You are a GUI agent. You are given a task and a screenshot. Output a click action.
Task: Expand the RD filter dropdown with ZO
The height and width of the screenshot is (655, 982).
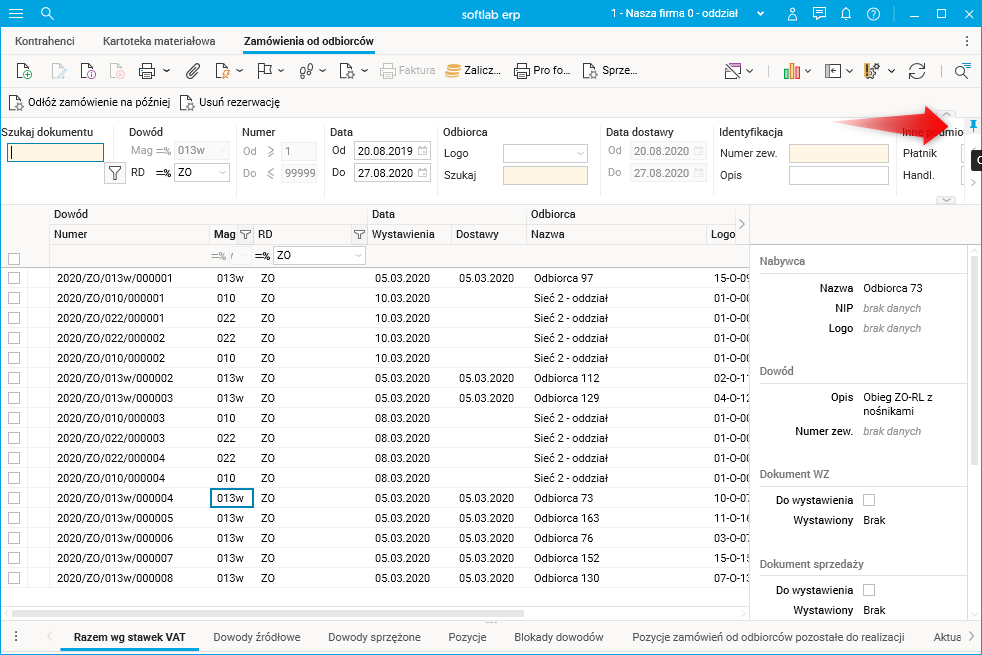point(222,173)
